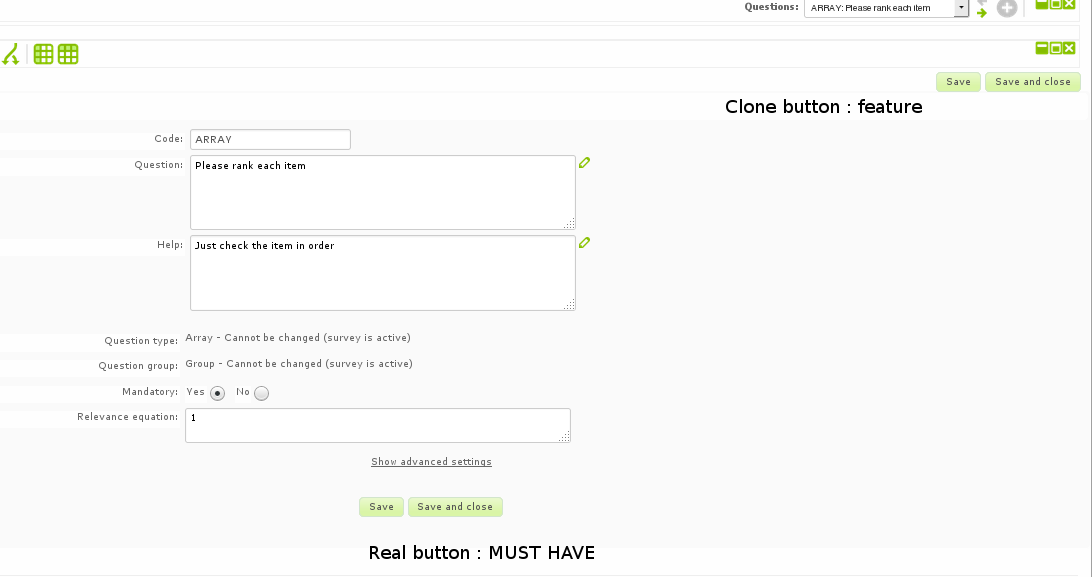Grab the Relevance equation resize grip

coord(564,436)
